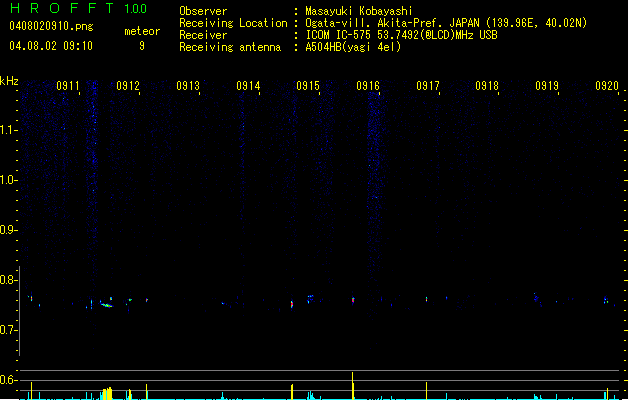Click the bright red echo under 0916
Viewport: 629px width, 400px height.
tap(353, 300)
